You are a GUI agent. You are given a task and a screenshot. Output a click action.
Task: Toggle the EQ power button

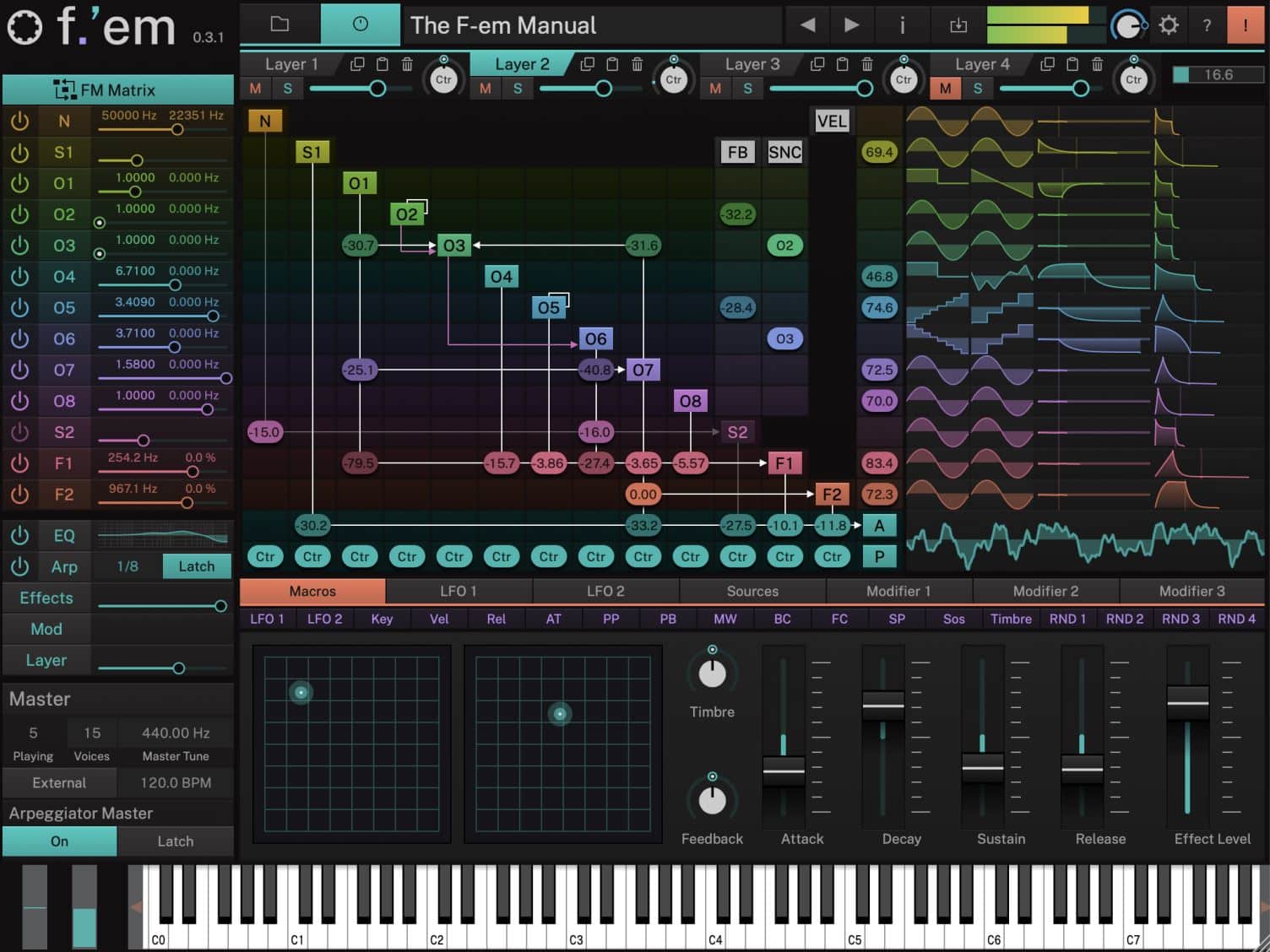click(x=19, y=535)
